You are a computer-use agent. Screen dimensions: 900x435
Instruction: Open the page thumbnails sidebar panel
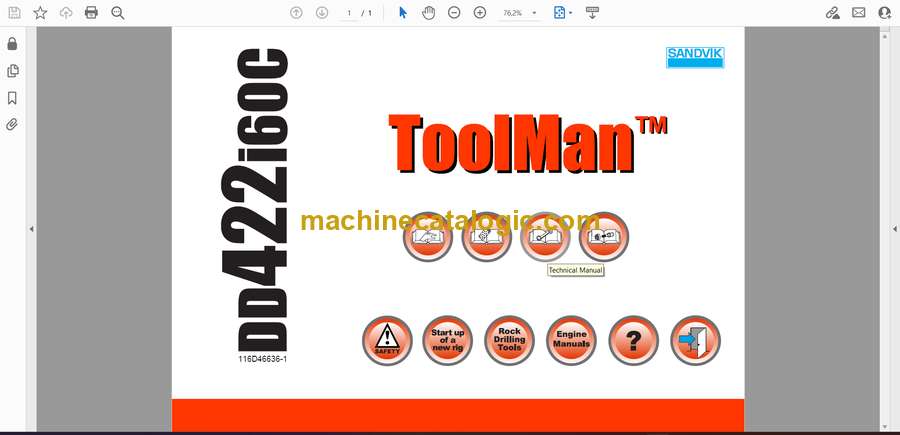tap(12, 71)
